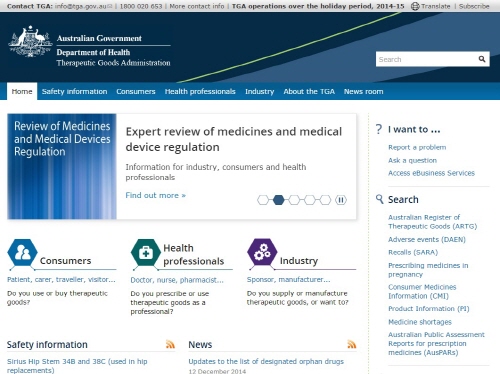The height and width of the screenshot is (374, 500).
Task: Open the Safety information menu
Action: 75,91
